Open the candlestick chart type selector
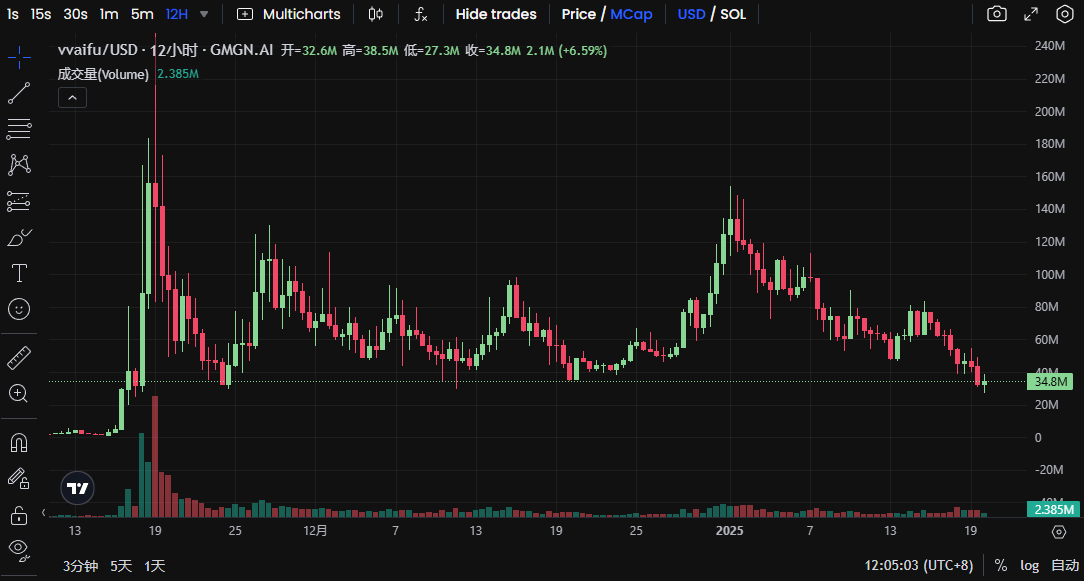This screenshot has height=581, width=1084. [x=375, y=14]
